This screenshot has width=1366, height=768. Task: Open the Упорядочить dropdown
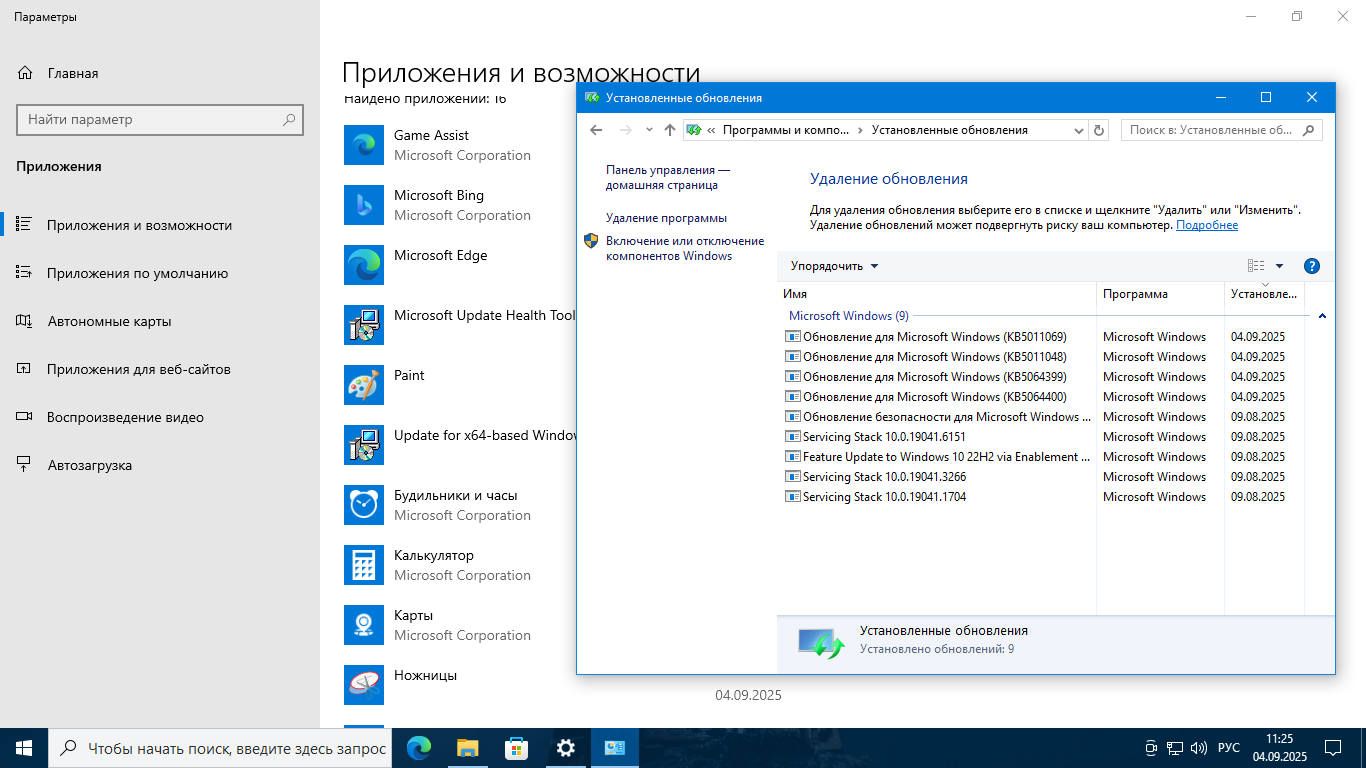tap(834, 266)
